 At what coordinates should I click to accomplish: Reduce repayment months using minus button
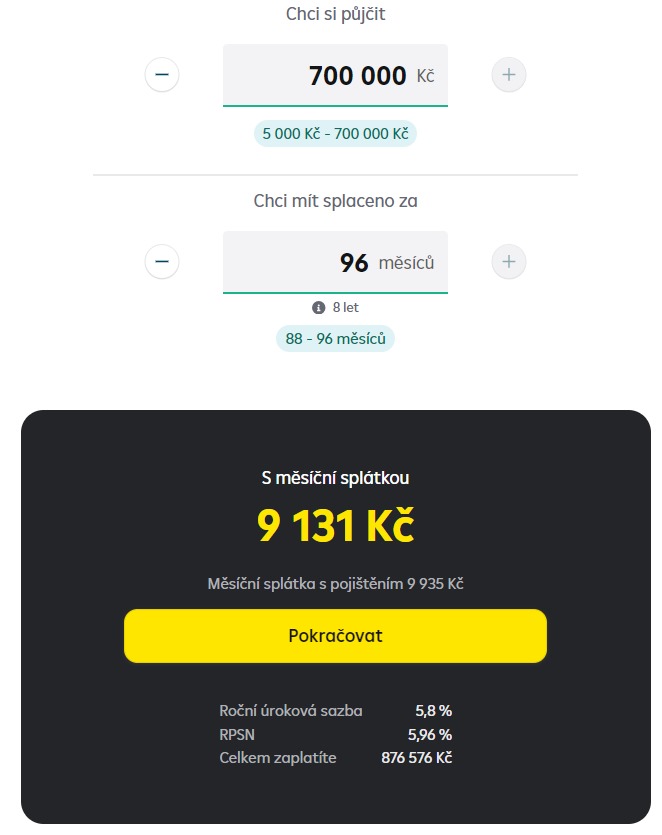[x=162, y=262]
